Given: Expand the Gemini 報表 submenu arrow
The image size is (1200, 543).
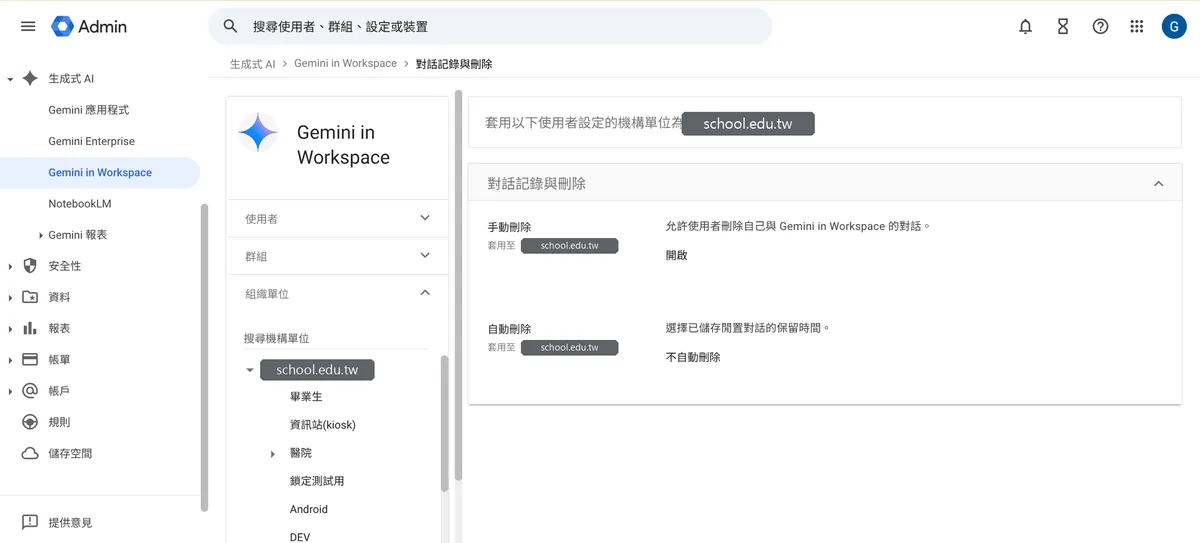Looking at the screenshot, I should pos(41,235).
